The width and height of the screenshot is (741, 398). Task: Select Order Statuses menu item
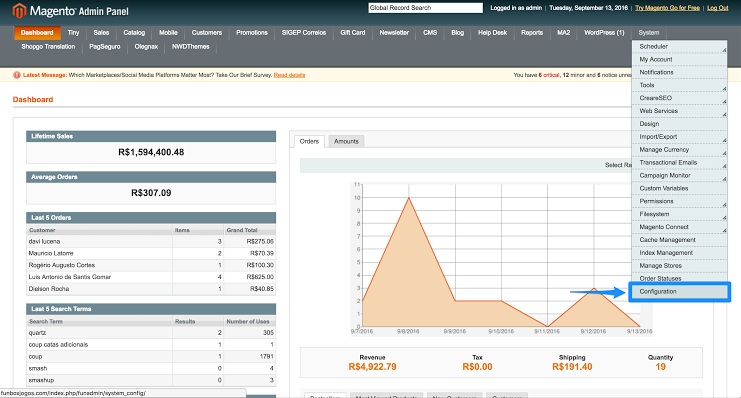(x=680, y=278)
